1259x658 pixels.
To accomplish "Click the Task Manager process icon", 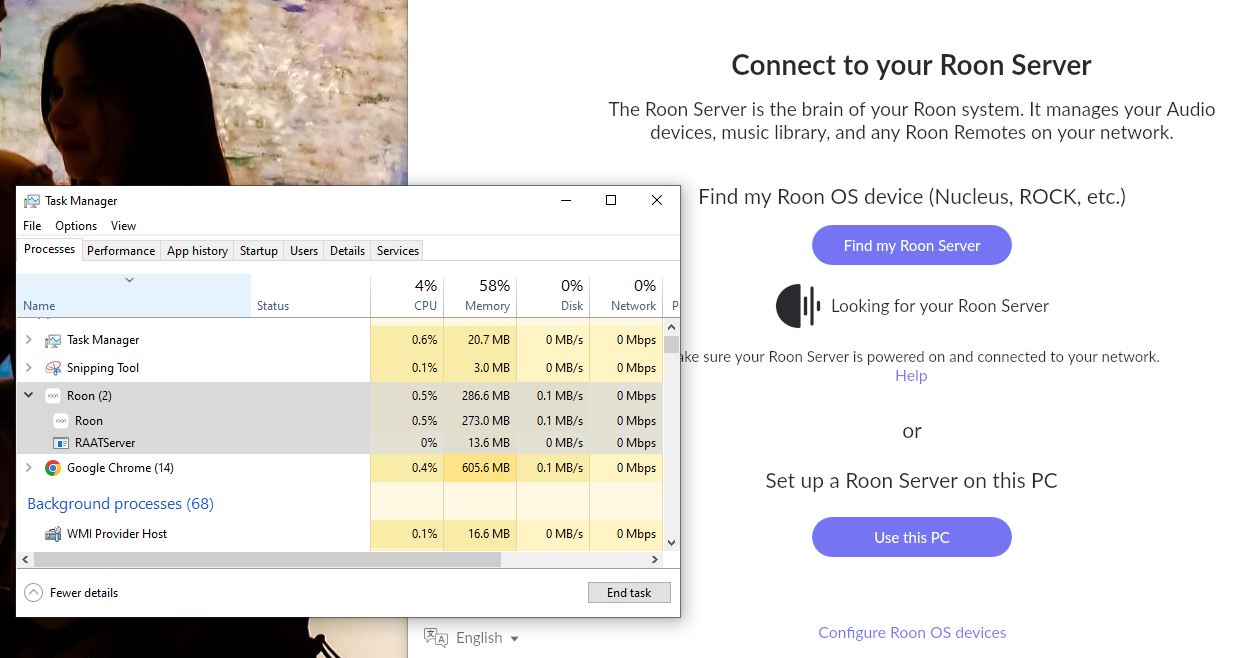I will [x=53, y=340].
